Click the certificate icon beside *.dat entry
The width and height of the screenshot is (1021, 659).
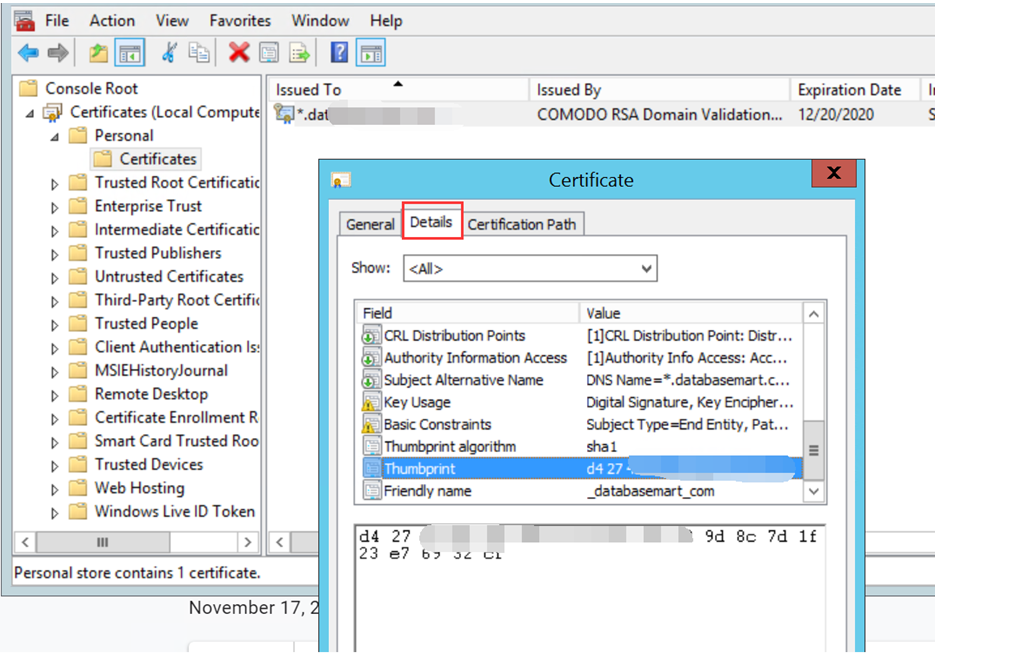click(284, 115)
